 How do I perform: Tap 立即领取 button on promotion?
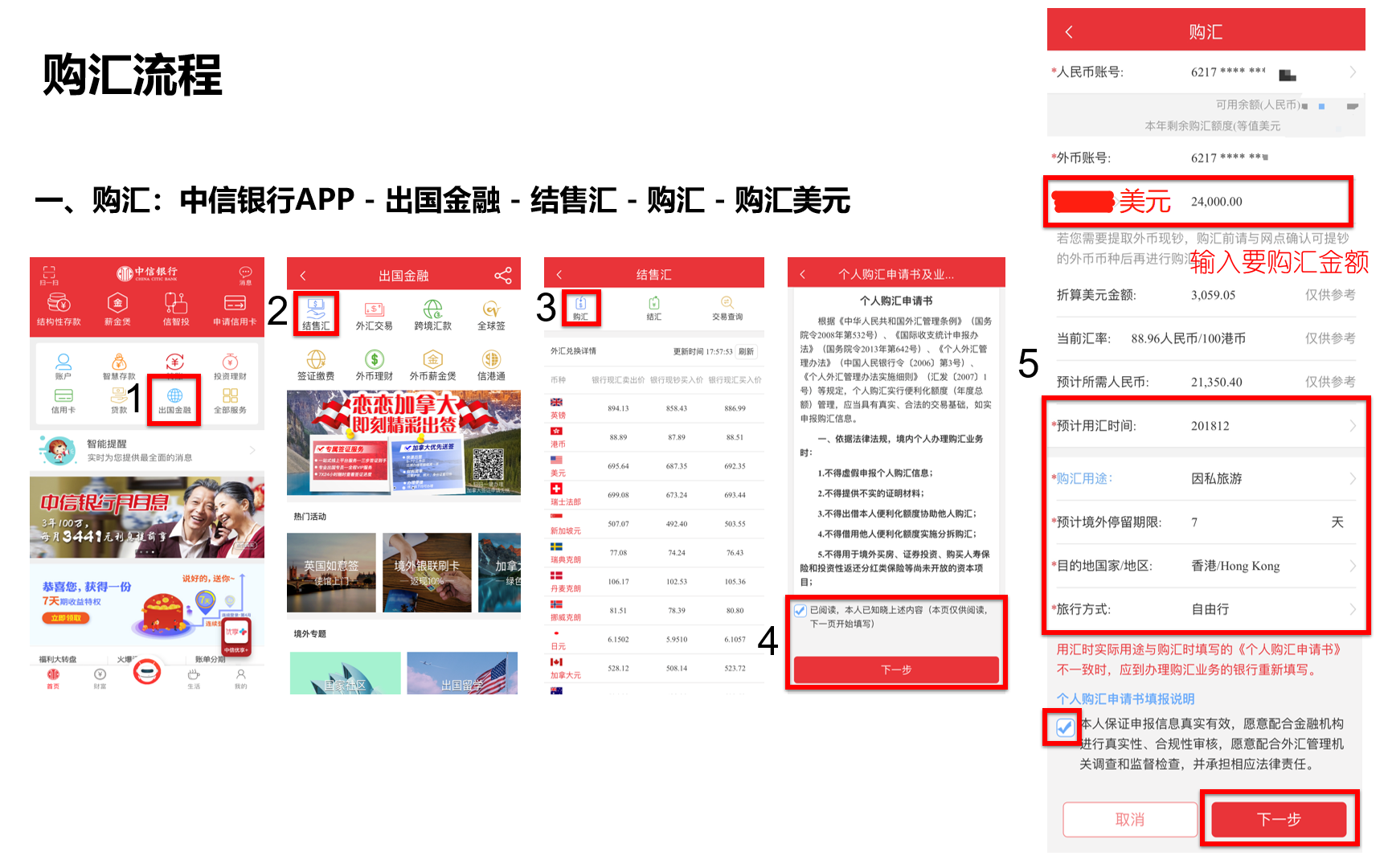(66, 618)
